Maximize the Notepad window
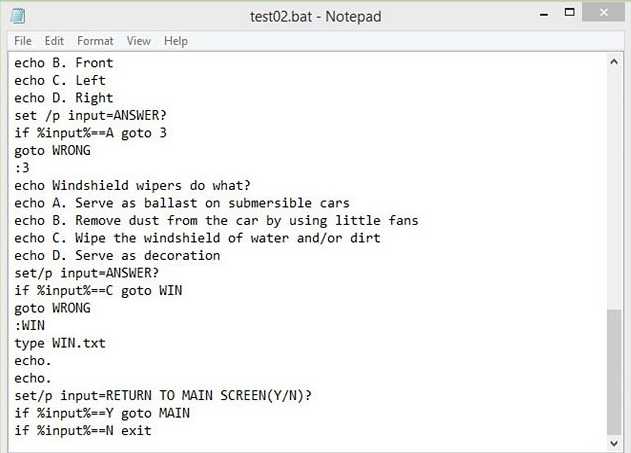This screenshot has height=453, width=631. pyautogui.click(x=569, y=12)
